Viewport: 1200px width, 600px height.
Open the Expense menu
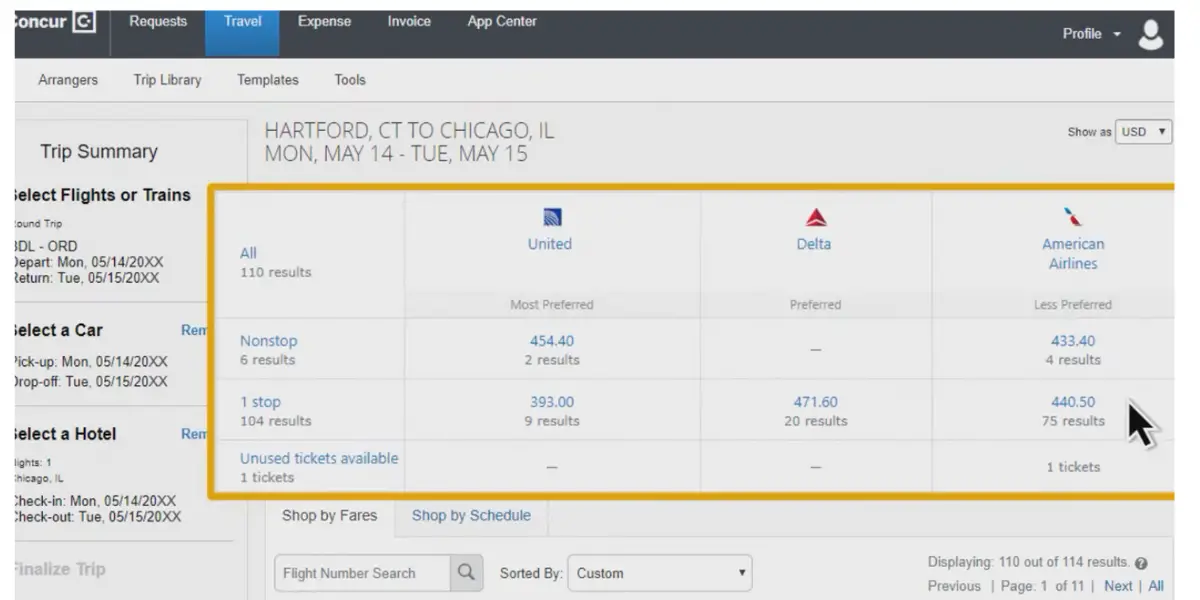pos(324,21)
